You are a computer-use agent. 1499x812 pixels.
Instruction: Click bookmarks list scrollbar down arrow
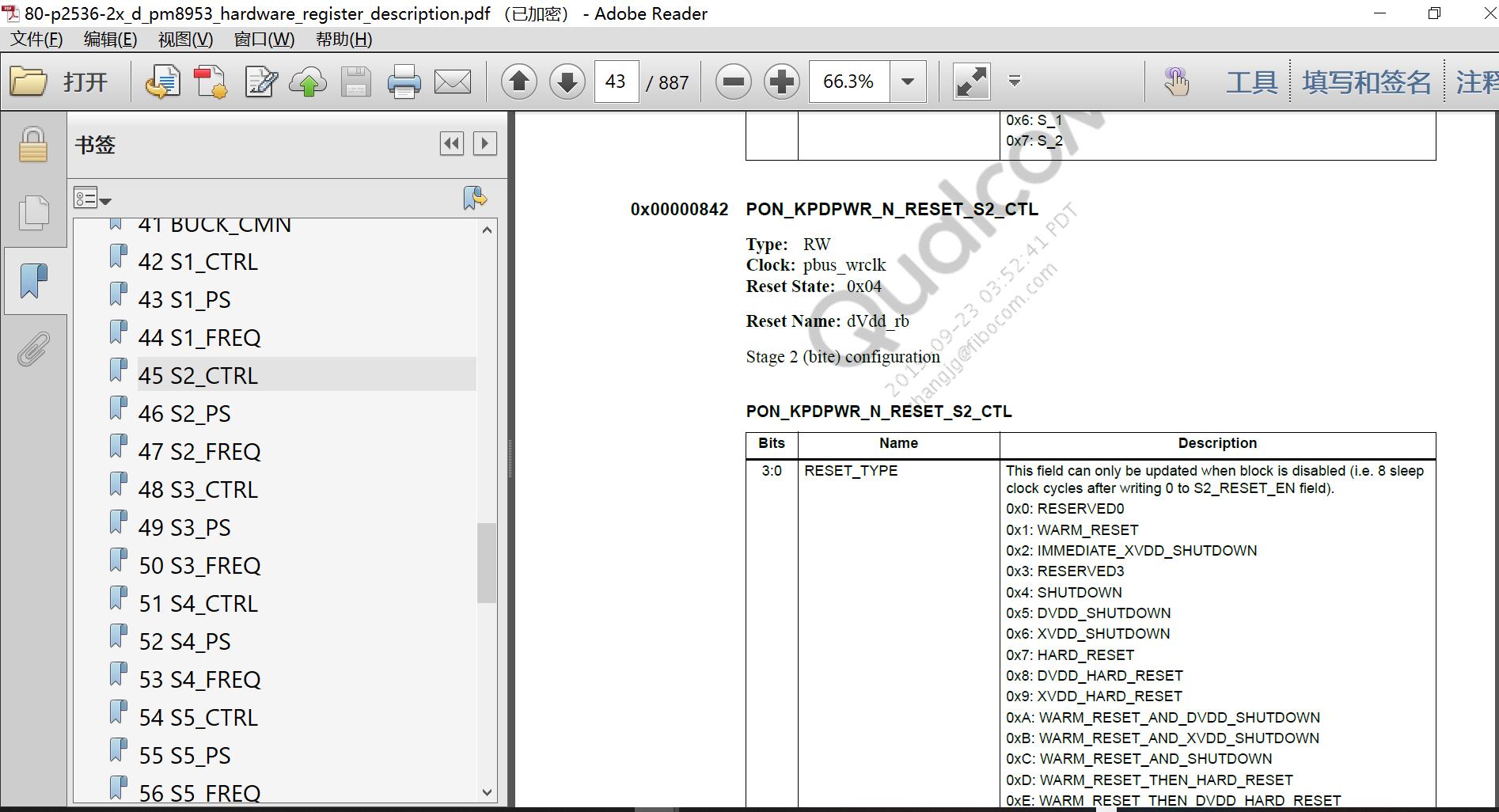pos(487,792)
